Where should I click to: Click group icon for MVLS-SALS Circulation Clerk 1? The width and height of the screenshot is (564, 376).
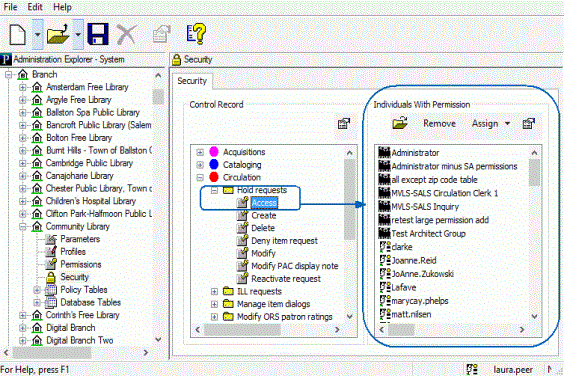(x=384, y=192)
